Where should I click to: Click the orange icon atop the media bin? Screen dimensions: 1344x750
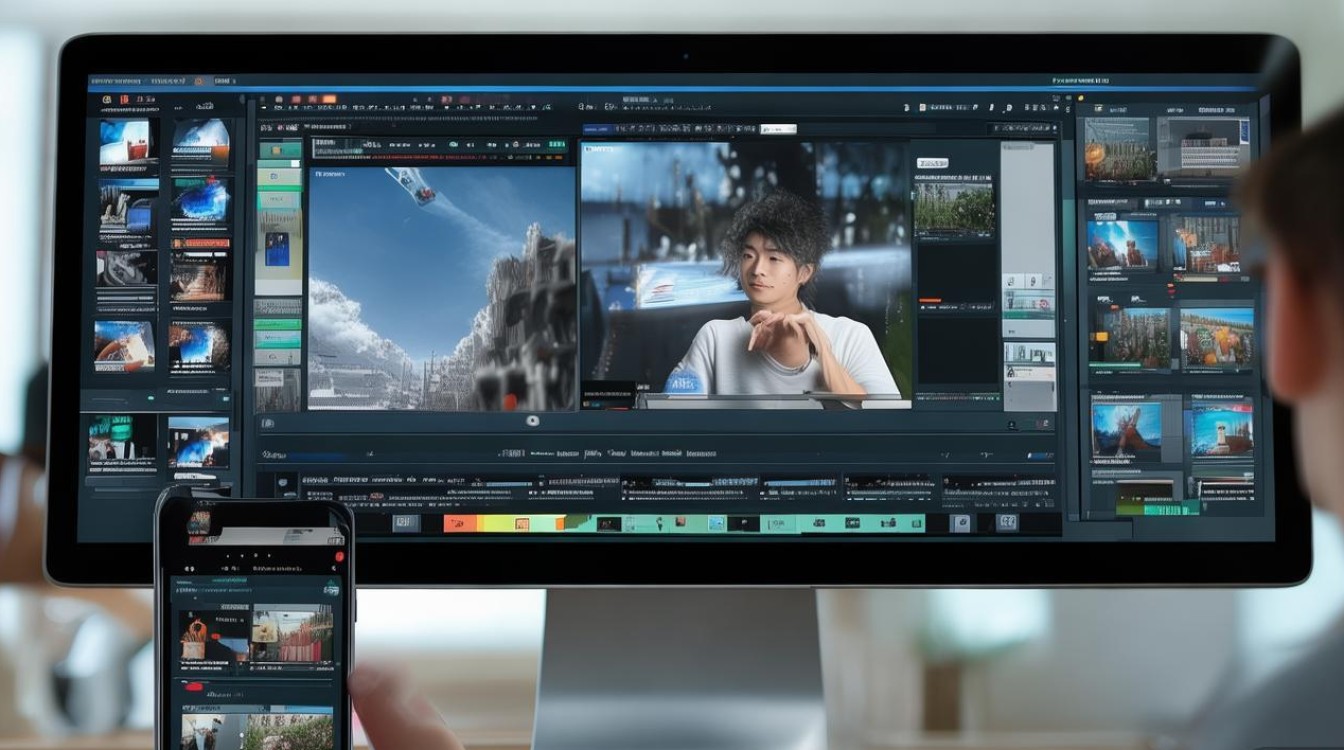tap(124, 100)
